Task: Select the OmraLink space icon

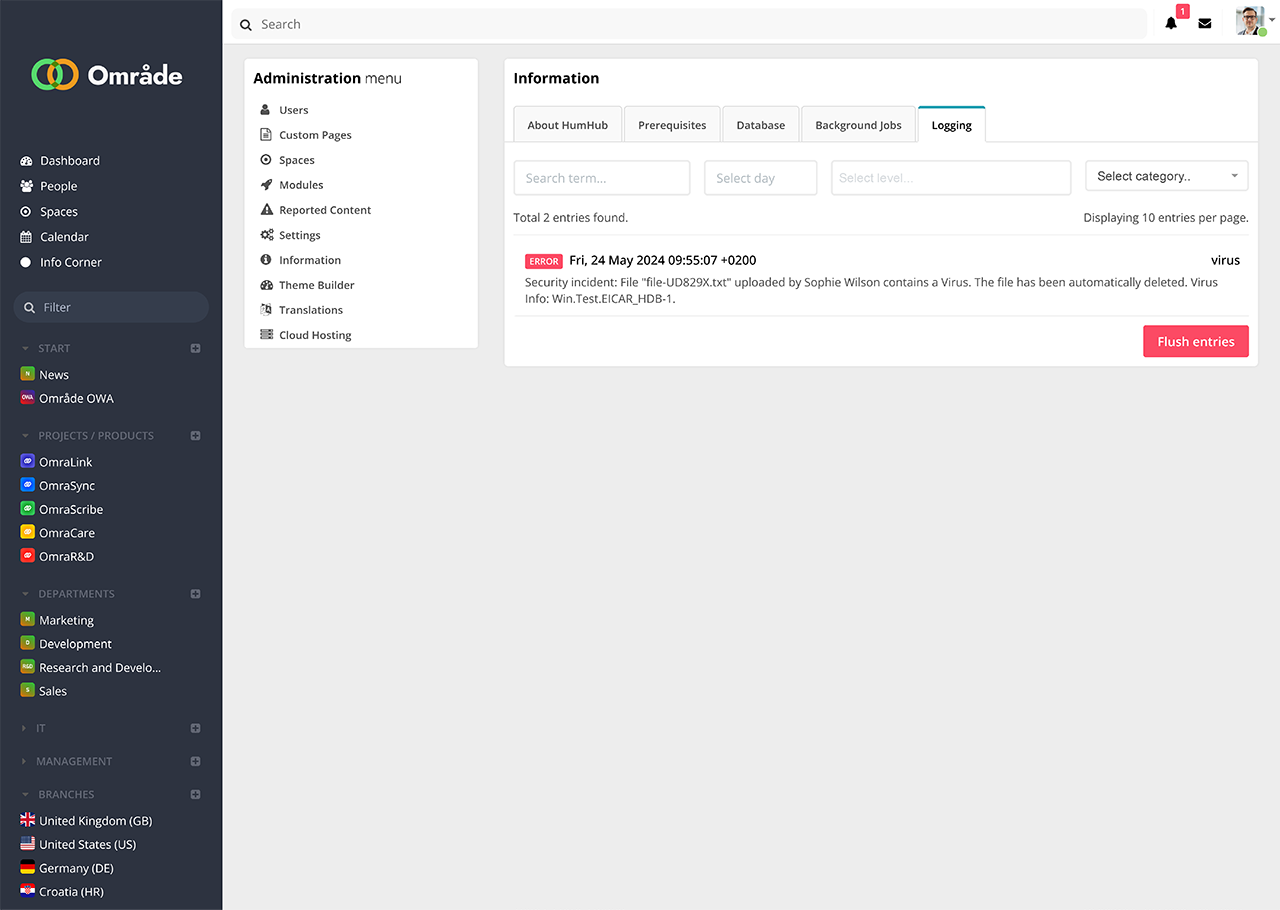Action: tap(28, 462)
